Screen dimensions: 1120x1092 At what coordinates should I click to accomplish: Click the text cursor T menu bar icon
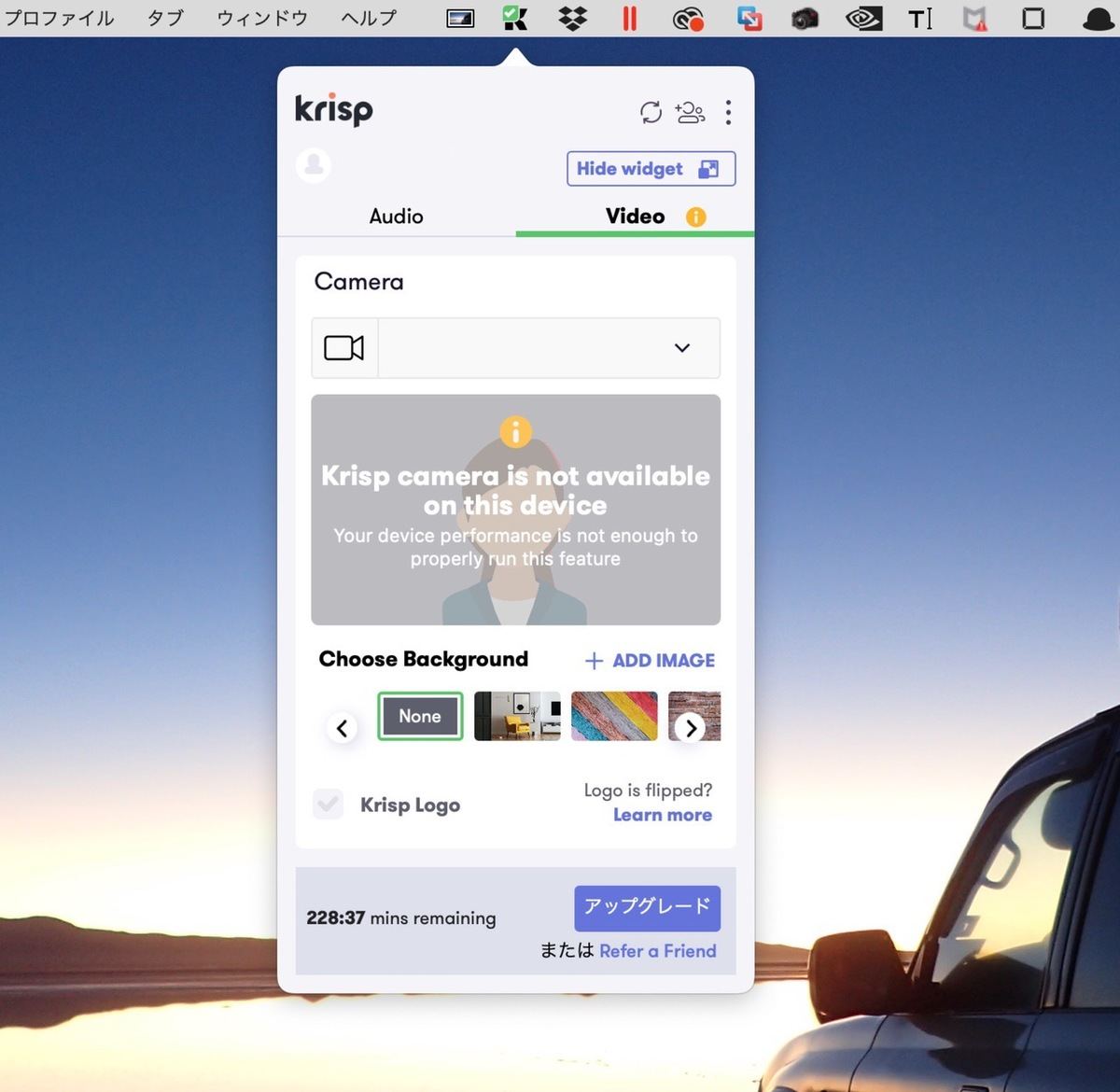[x=920, y=19]
